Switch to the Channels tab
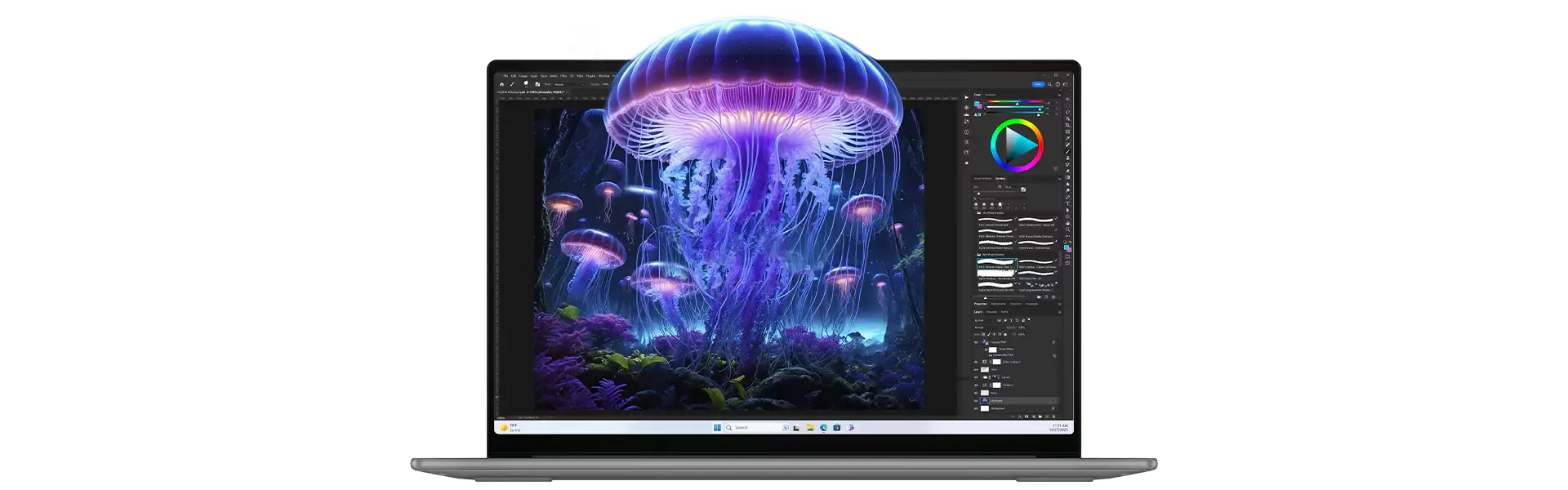This screenshot has width=1568, height=490. (991, 312)
